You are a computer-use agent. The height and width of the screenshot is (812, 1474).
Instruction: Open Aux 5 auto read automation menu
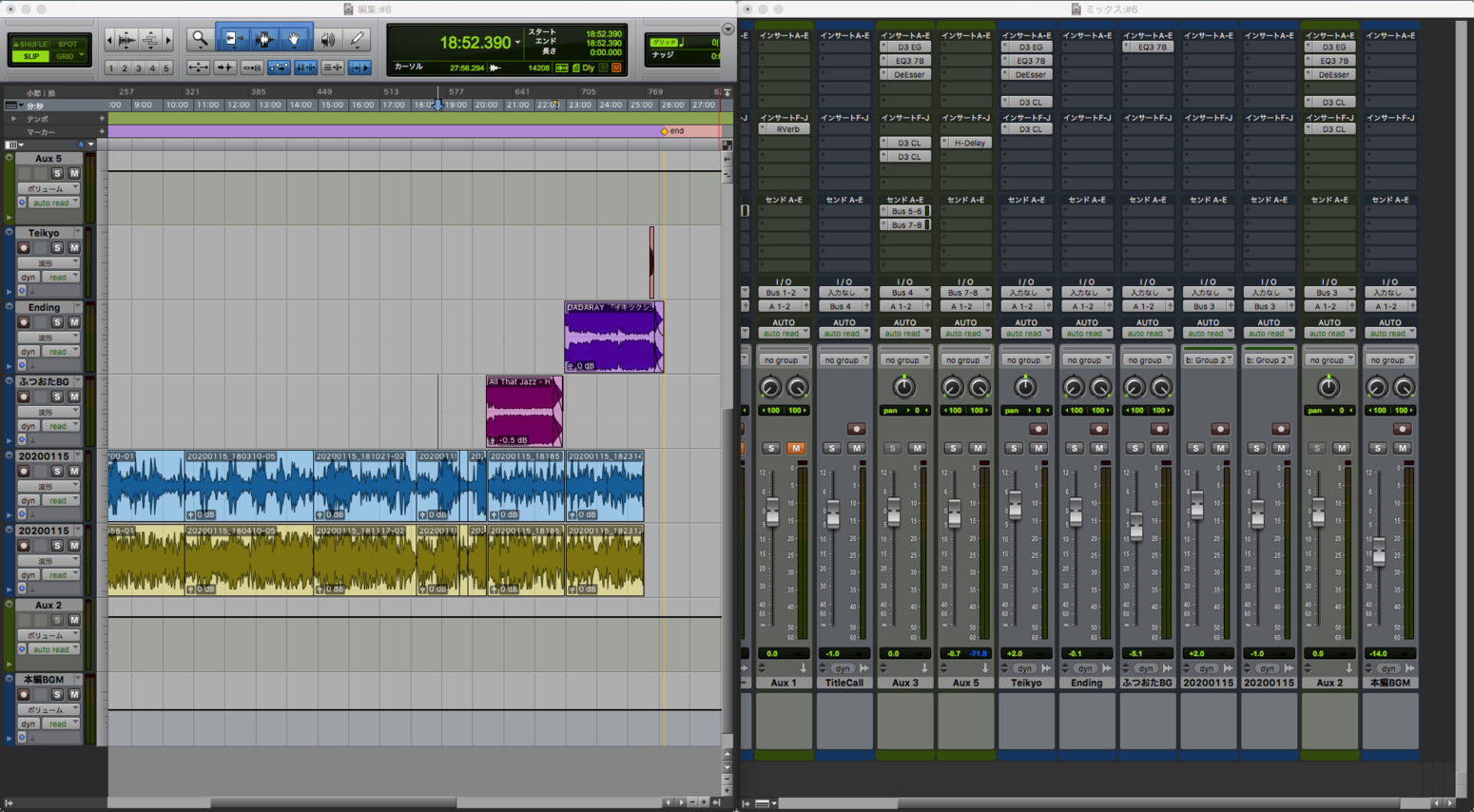tap(54, 203)
